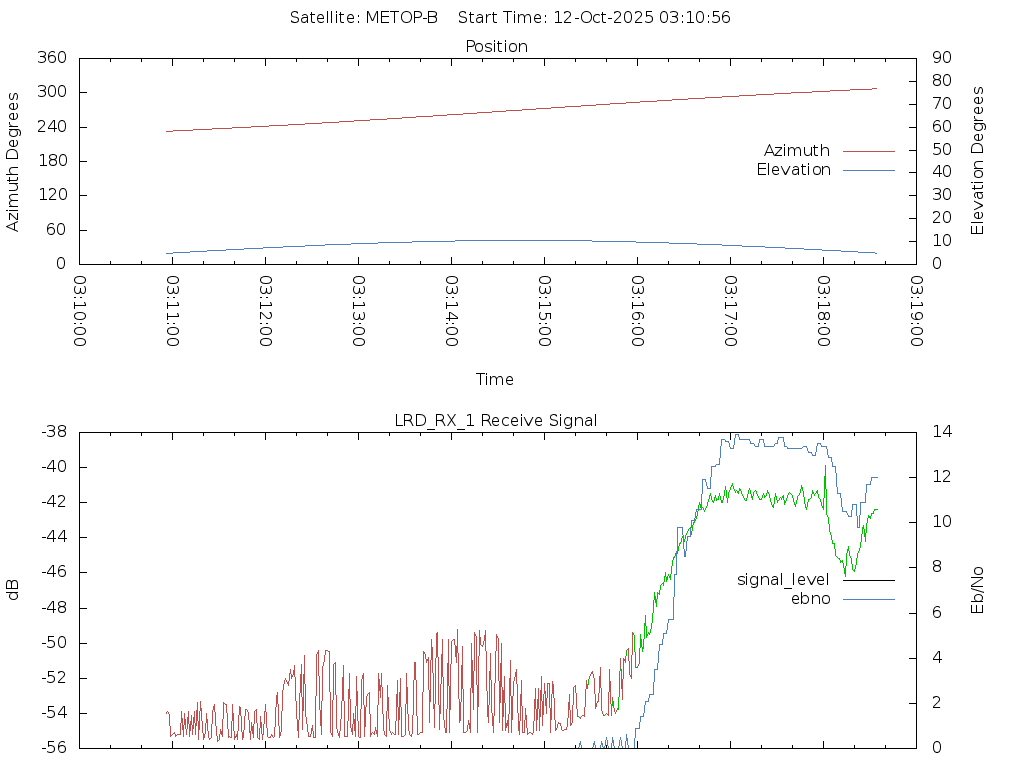Click the signal_level legend line sample
The image size is (1024, 768).
(868, 580)
